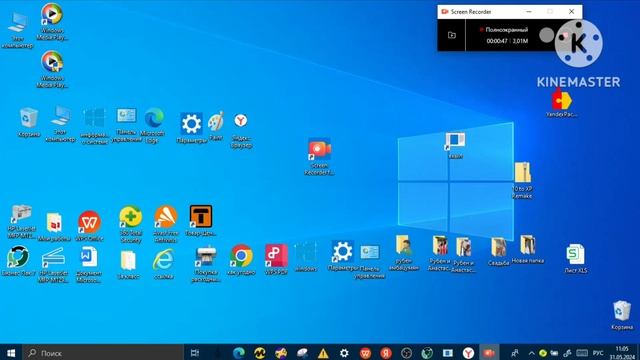640x360 pixels.
Task: Select the Покупка расходни printer-icon shortcut
Action: click(206, 264)
